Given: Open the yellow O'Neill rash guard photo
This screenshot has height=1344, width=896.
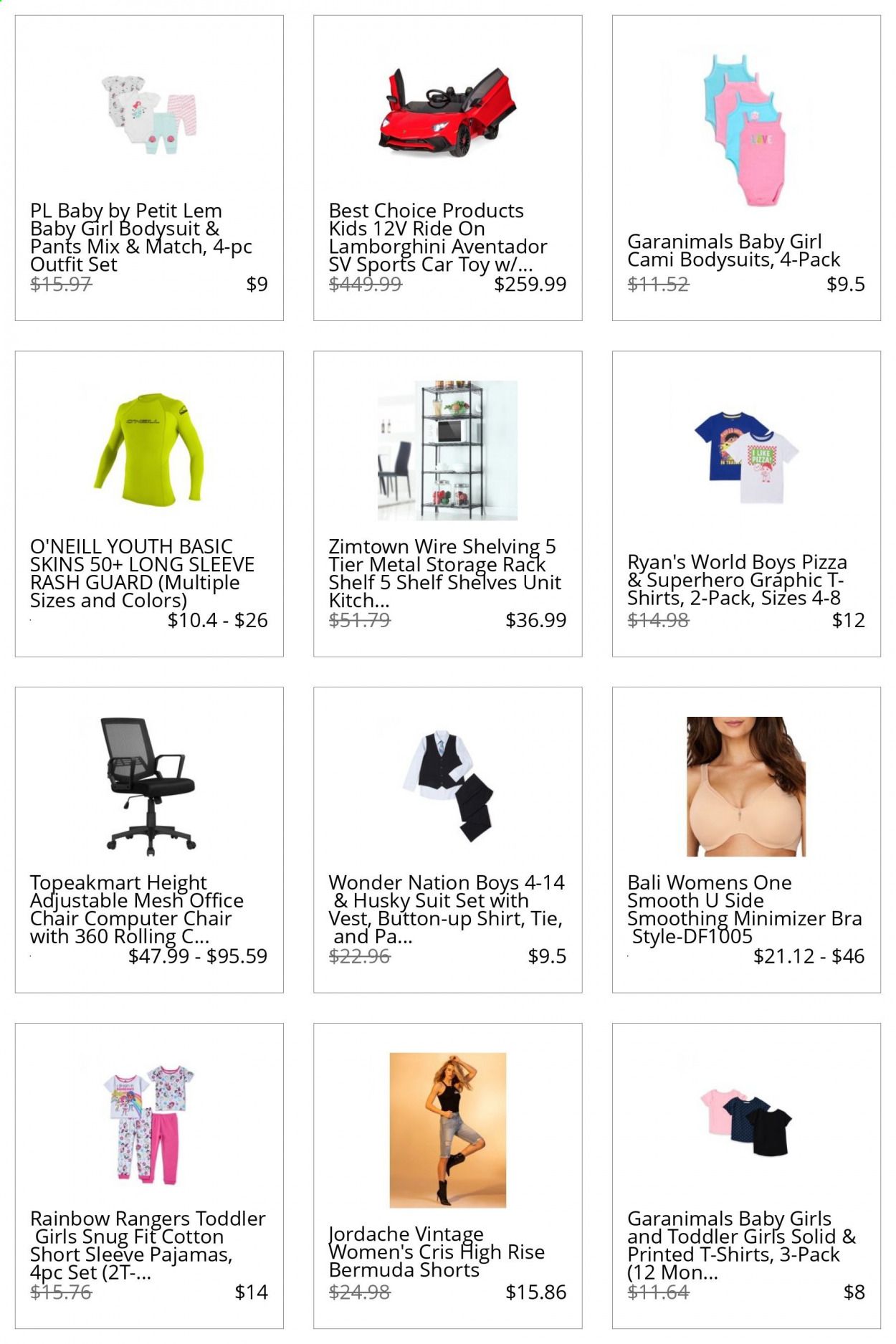Looking at the screenshot, I should coord(149,449).
